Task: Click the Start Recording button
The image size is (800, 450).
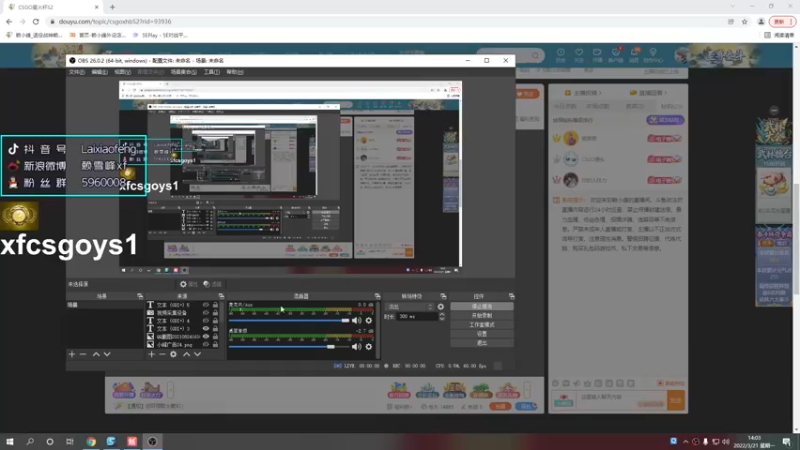Action: (482, 315)
